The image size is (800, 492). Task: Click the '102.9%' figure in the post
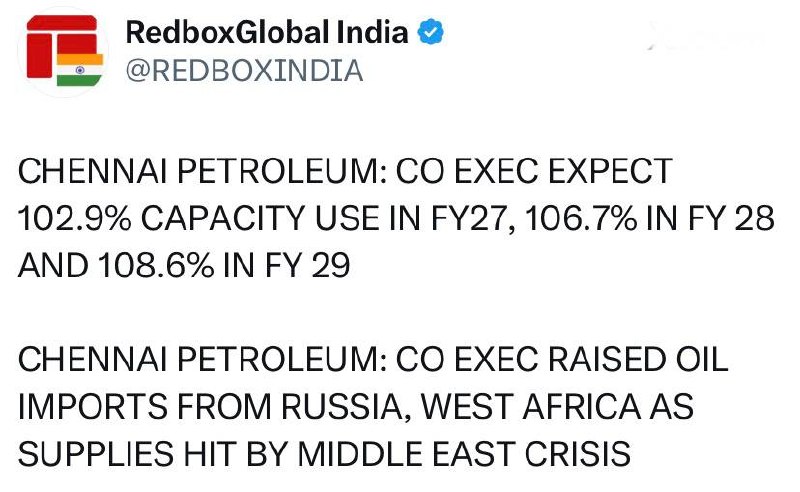click(74, 218)
